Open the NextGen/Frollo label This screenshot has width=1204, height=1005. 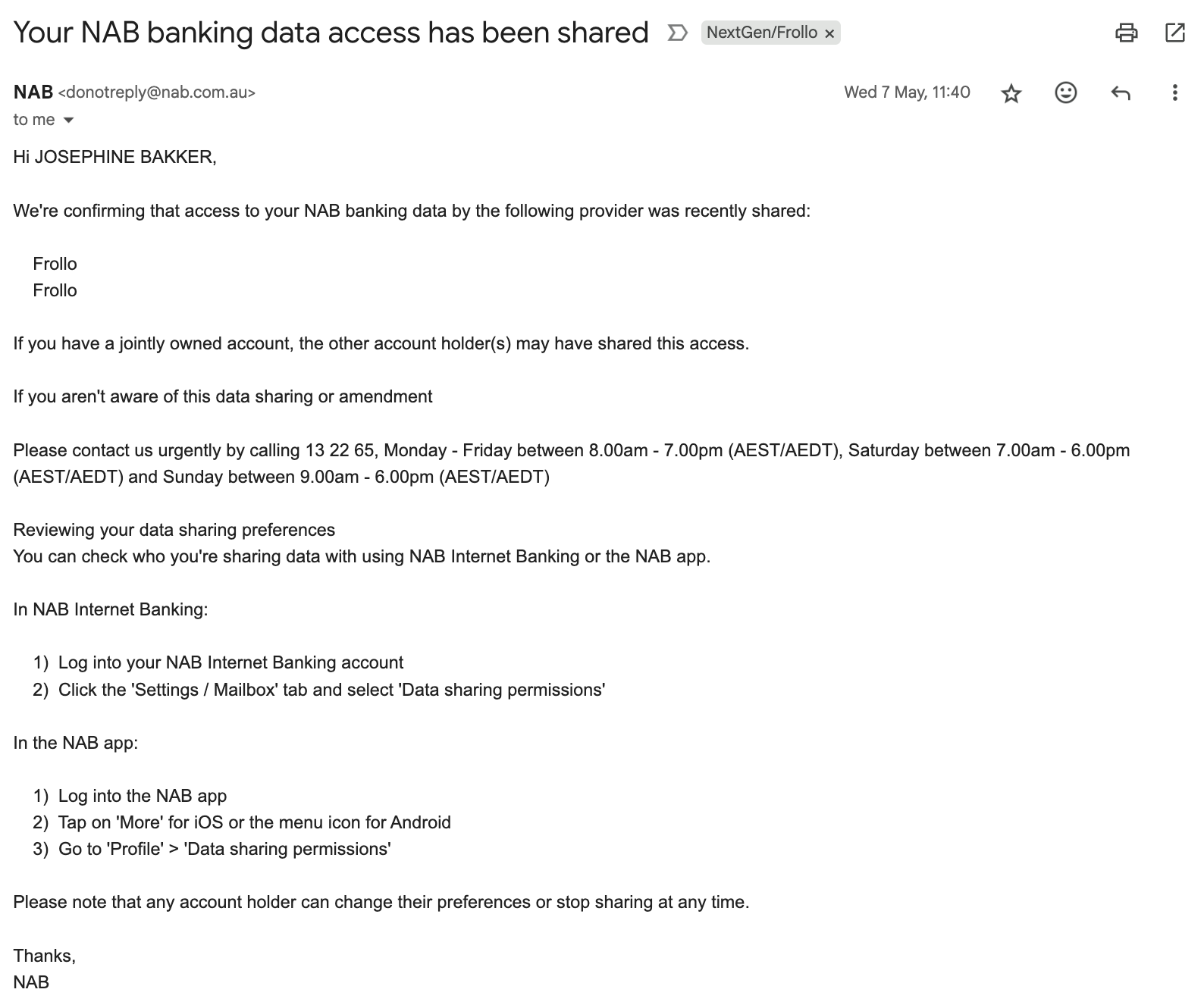761,33
